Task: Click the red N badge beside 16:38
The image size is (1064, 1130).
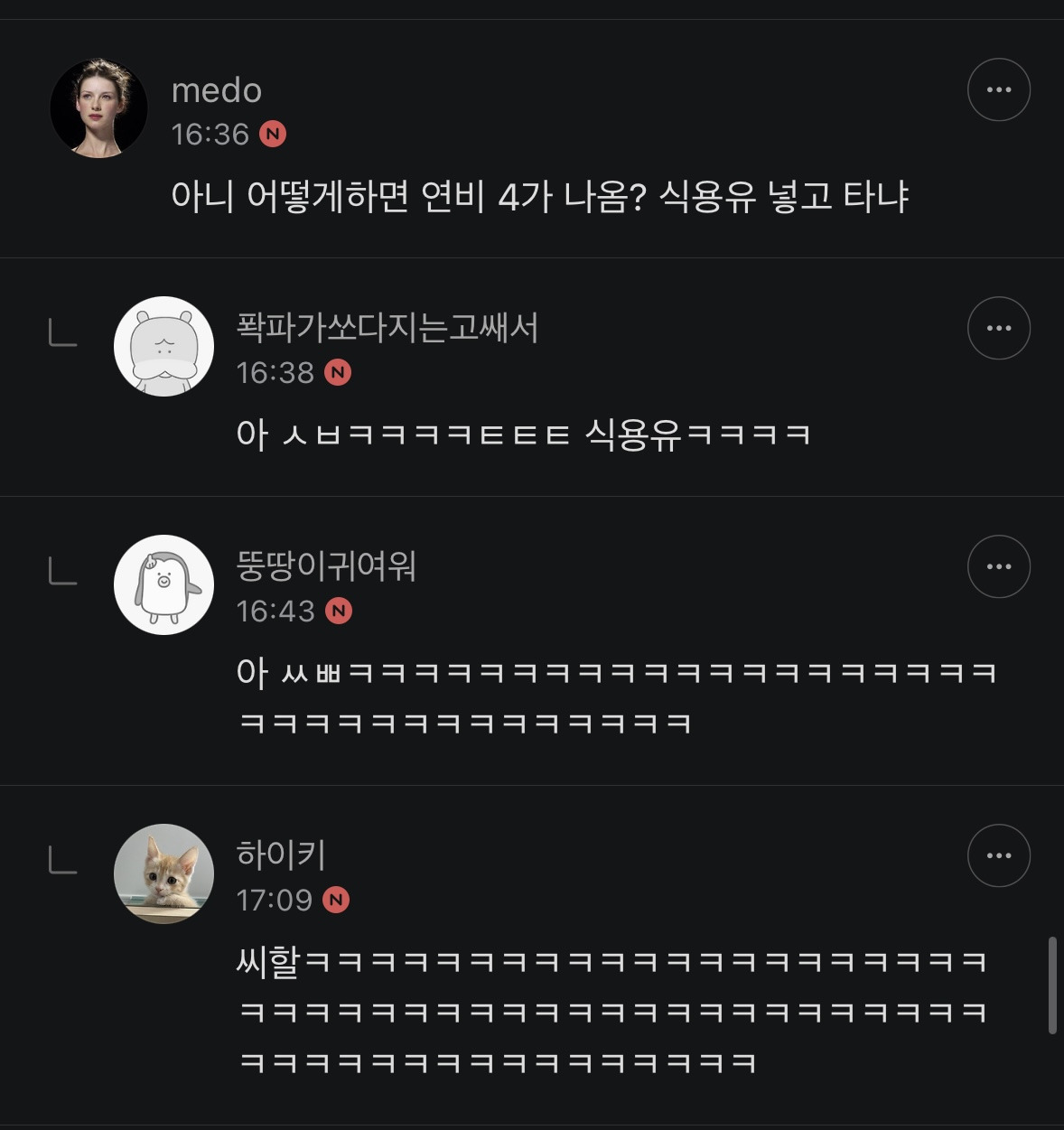Action: [x=338, y=373]
